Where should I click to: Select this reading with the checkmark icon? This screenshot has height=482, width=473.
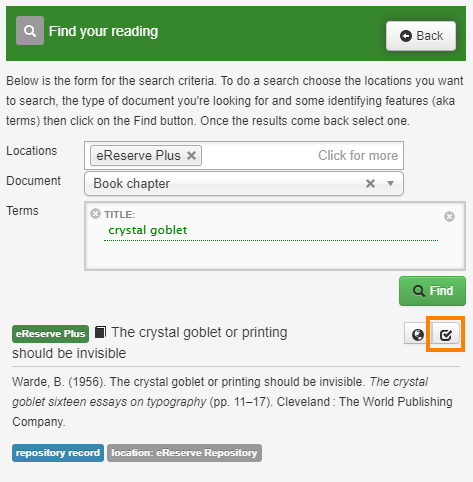click(445, 334)
